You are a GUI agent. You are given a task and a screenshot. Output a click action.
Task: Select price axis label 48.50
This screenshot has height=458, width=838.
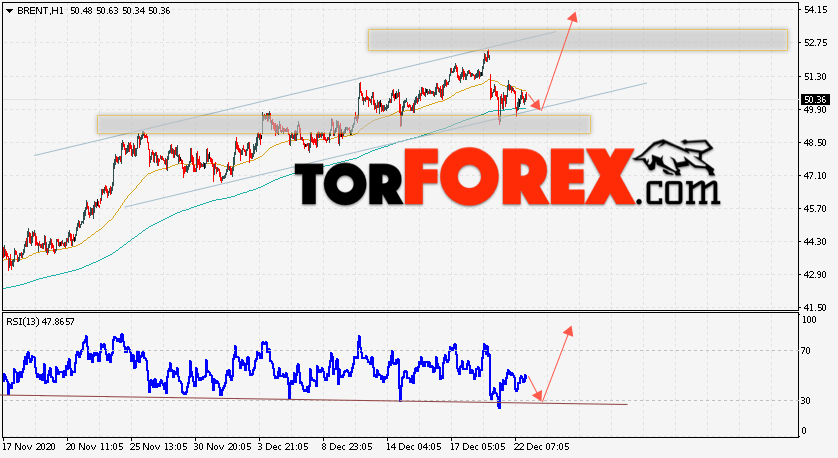pyautogui.click(x=816, y=143)
